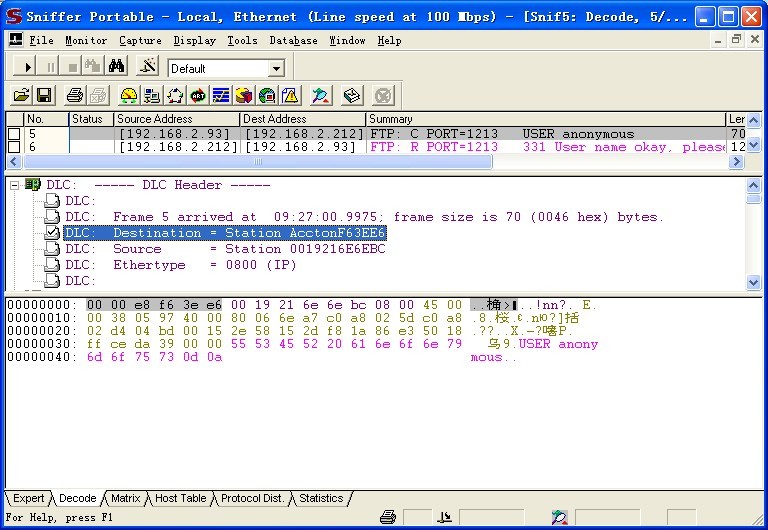Image resolution: width=768 pixels, height=530 pixels.
Task: Click the Status column header
Action: point(91,119)
